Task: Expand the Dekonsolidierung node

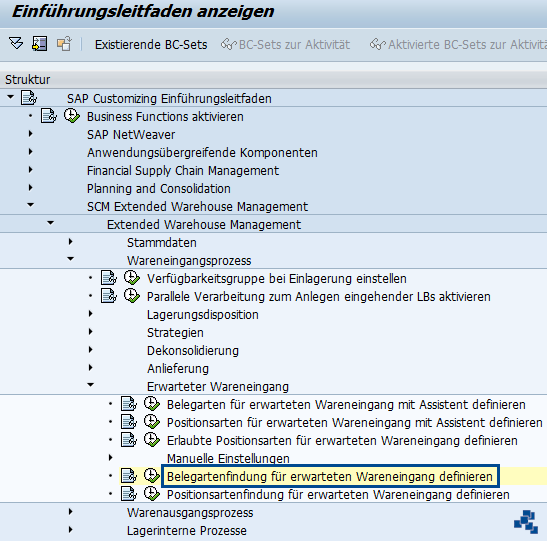Action: 91,350
